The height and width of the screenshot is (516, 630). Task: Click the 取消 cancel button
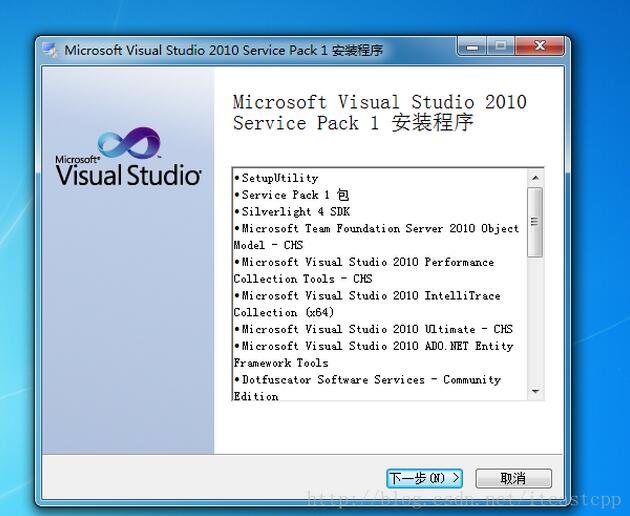click(513, 478)
